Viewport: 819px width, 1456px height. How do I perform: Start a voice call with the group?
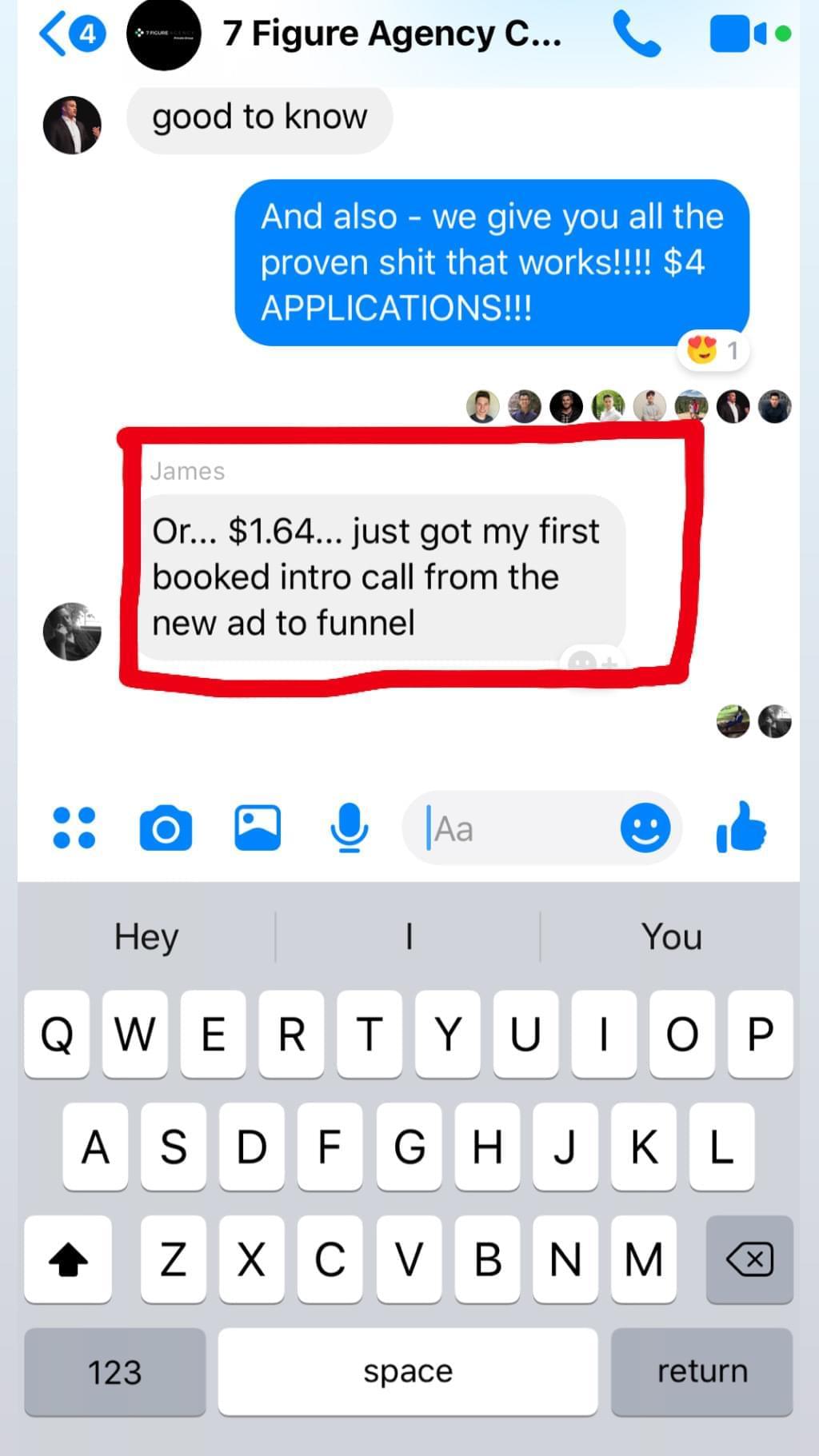(637, 34)
